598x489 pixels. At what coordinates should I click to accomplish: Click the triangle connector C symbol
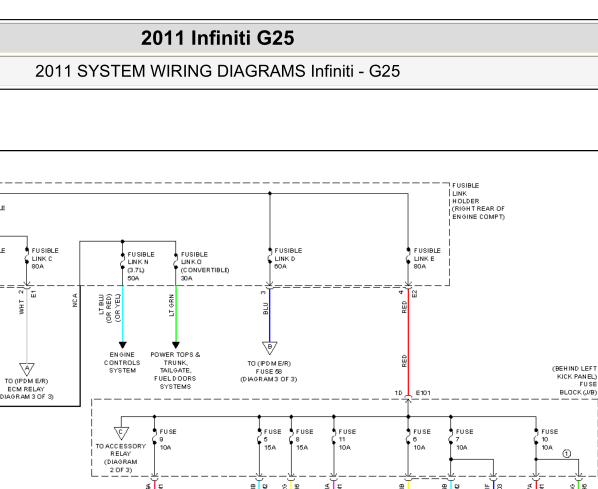click(x=121, y=433)
